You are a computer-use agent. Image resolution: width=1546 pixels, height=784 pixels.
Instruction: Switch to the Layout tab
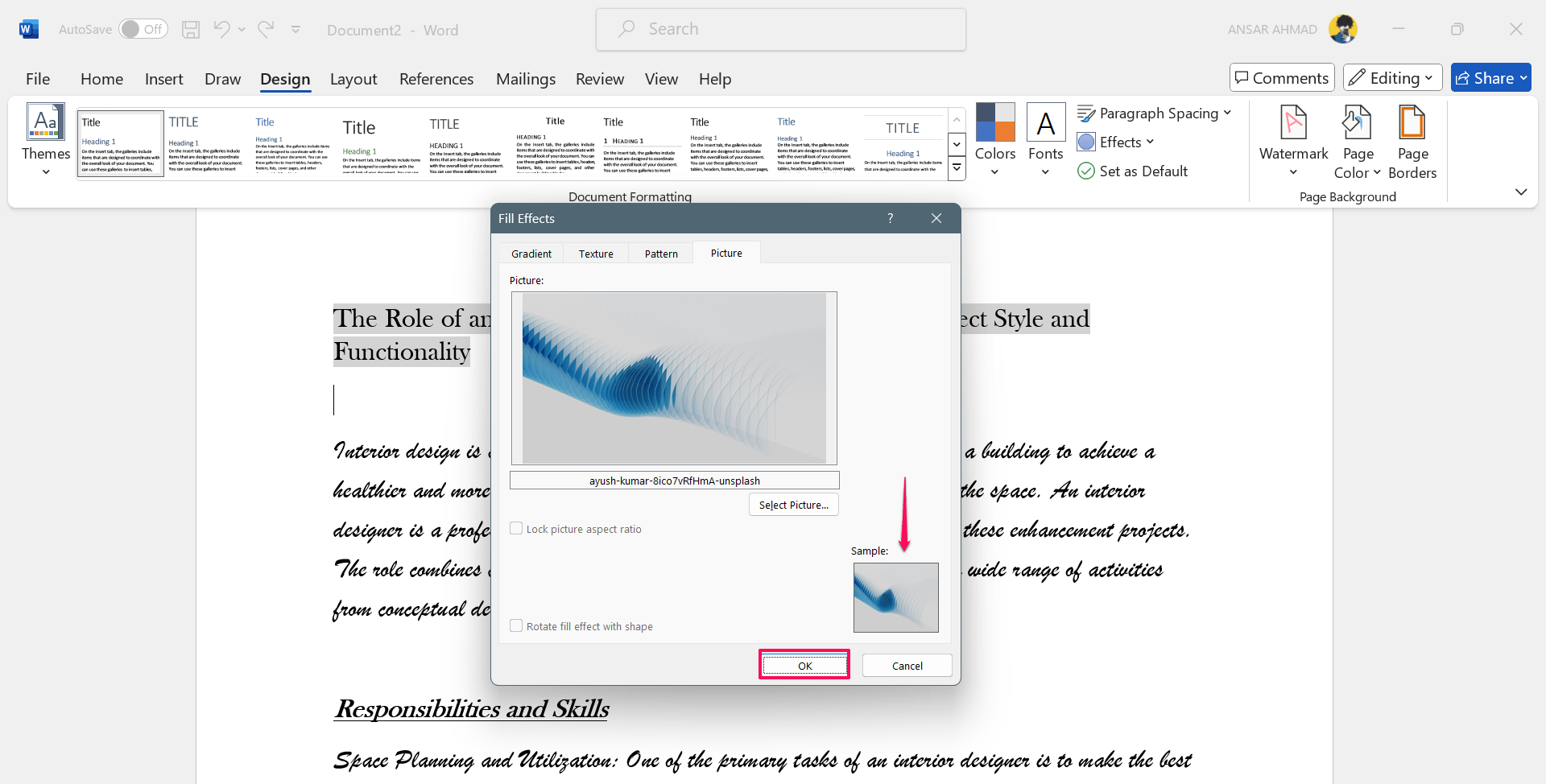(x=353, y=79)
